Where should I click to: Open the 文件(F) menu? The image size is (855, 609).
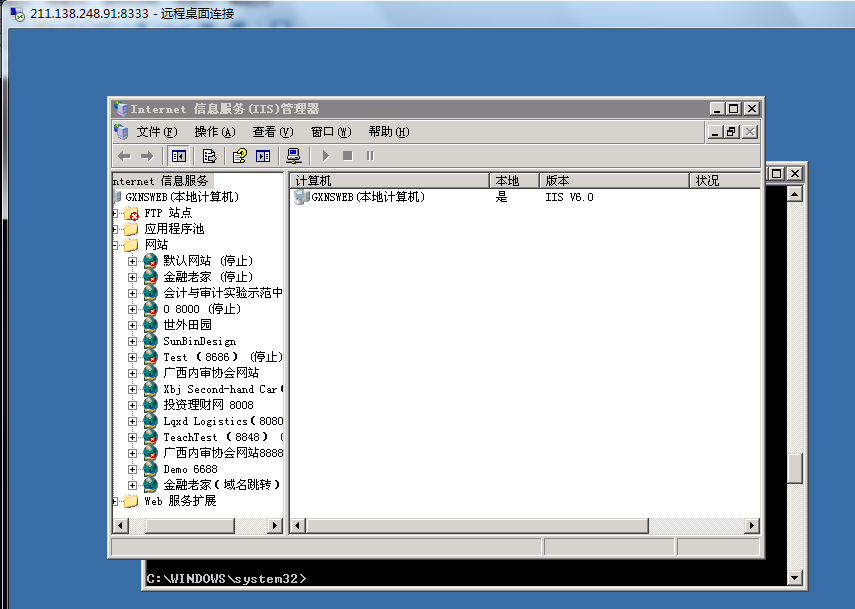click(x=156, y=132)
